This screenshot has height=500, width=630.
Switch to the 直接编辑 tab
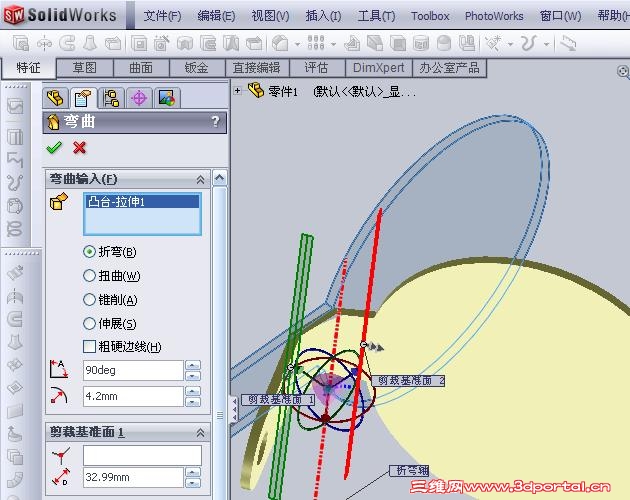(x=257, y=68)
